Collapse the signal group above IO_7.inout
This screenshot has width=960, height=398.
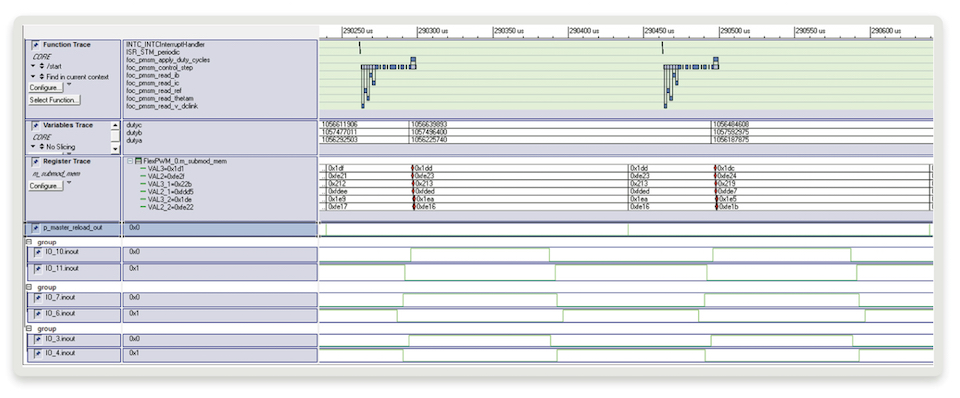(x=29, y=287)
